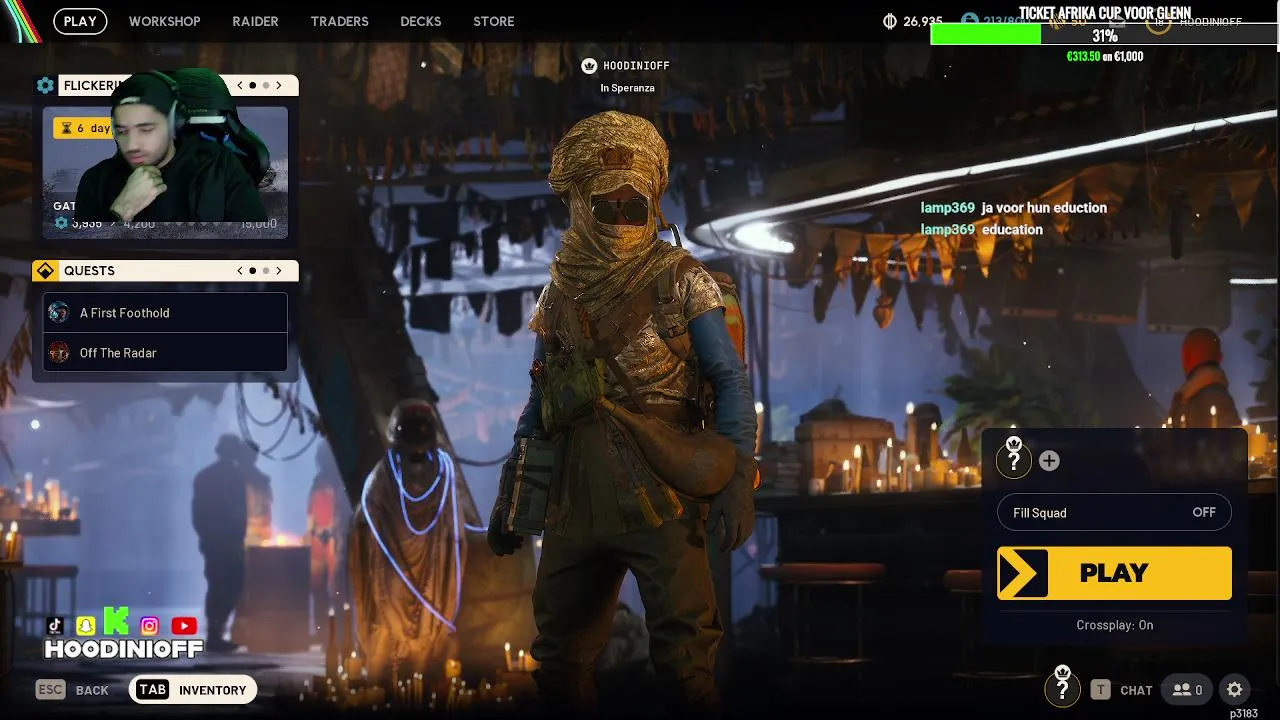Click the Snapchat icon in stream overlay
Viewport: 1280px width, 720px height.
coord(86,626)
